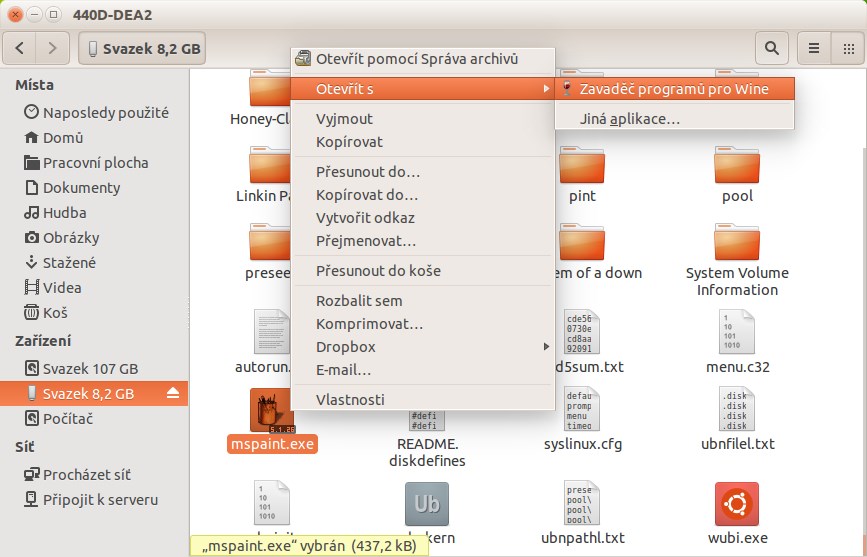The image size is (867, 557).
Task: Go back with the left arrow button
Action: pyautogui.click(x=20, y=48)
